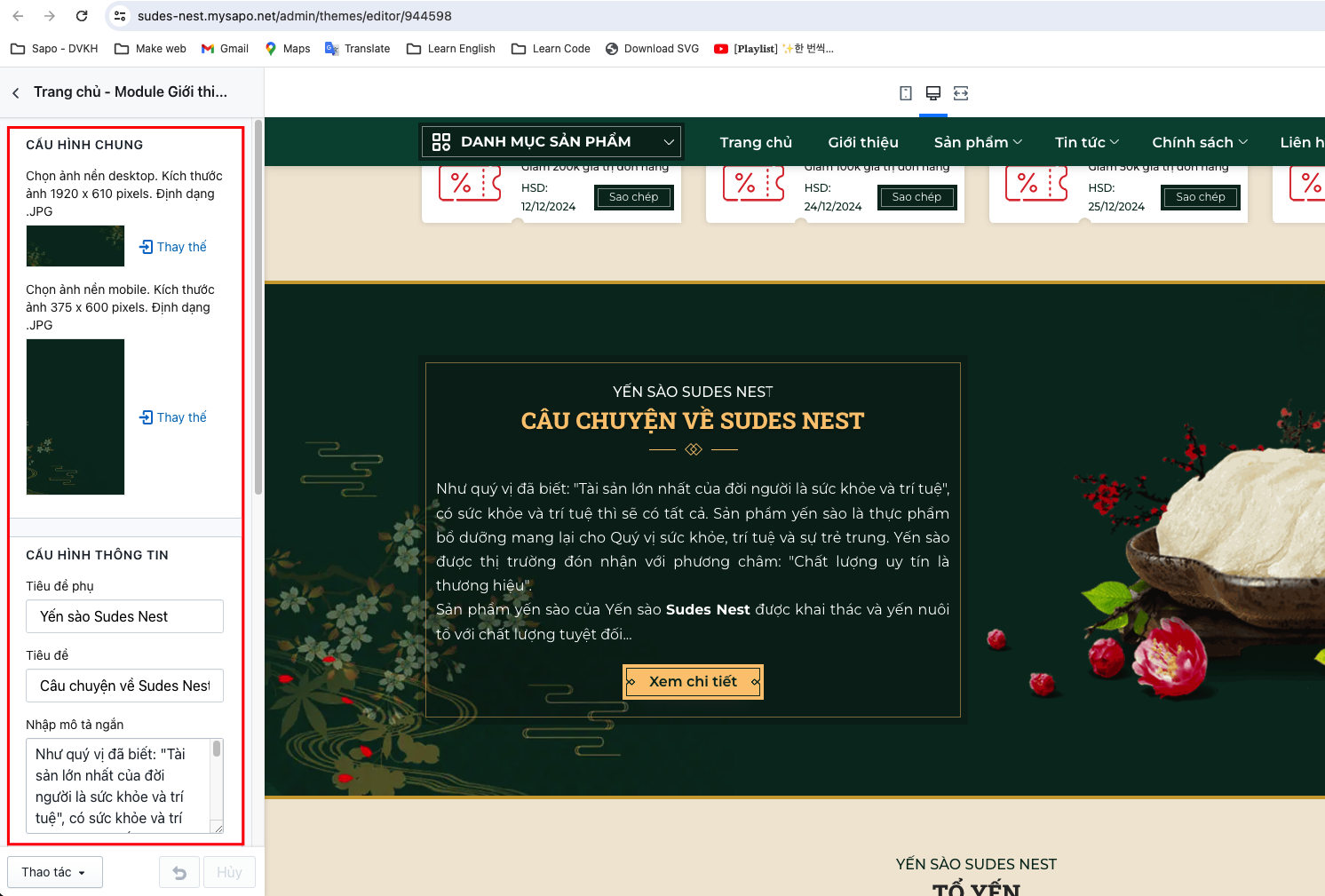Click CẤU HÌNH THÔNG TIN section header
This screenshot has height=896, width=1325.
(97, 555)
